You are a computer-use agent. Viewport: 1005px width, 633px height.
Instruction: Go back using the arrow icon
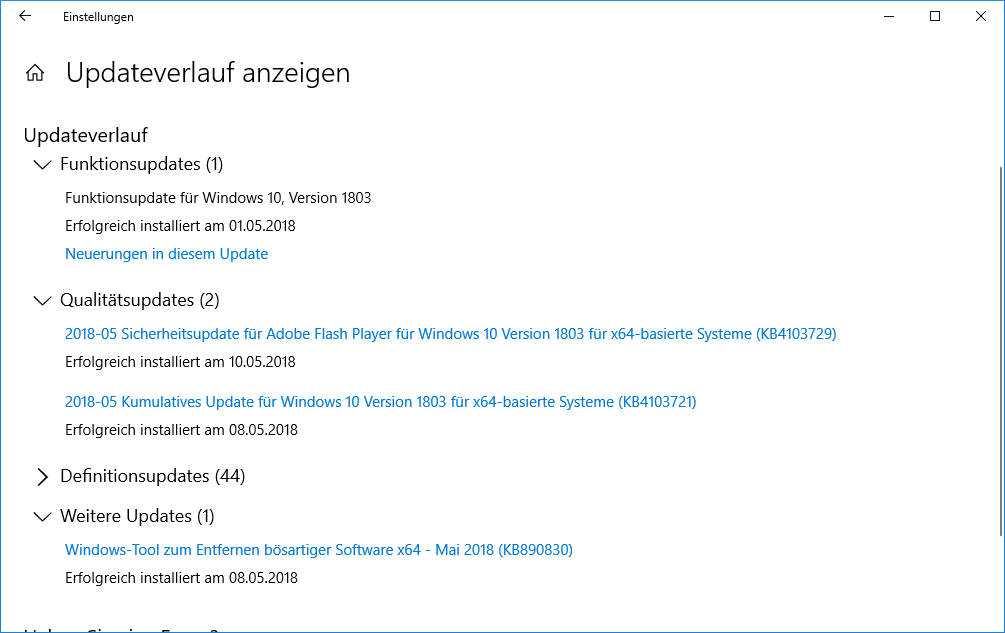click(x=25, y=16)
